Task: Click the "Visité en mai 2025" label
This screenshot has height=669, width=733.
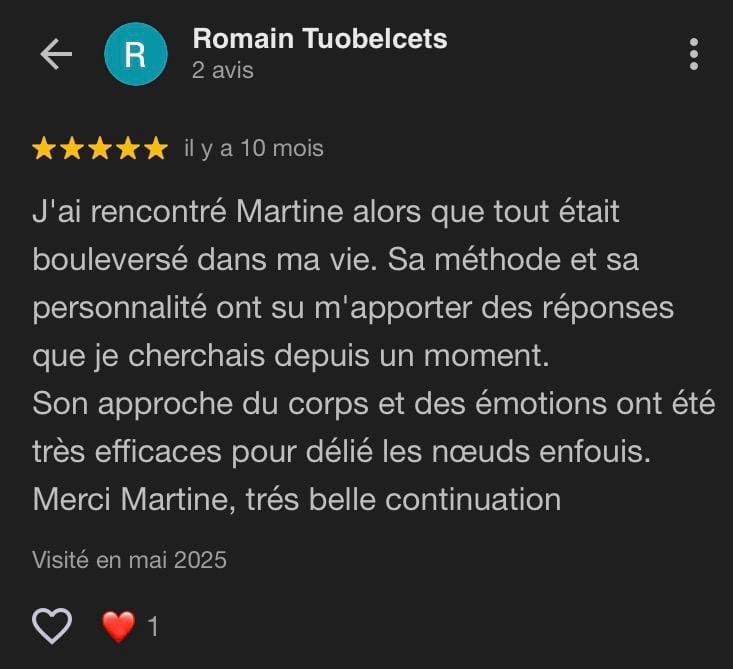Action: [130, 559]
